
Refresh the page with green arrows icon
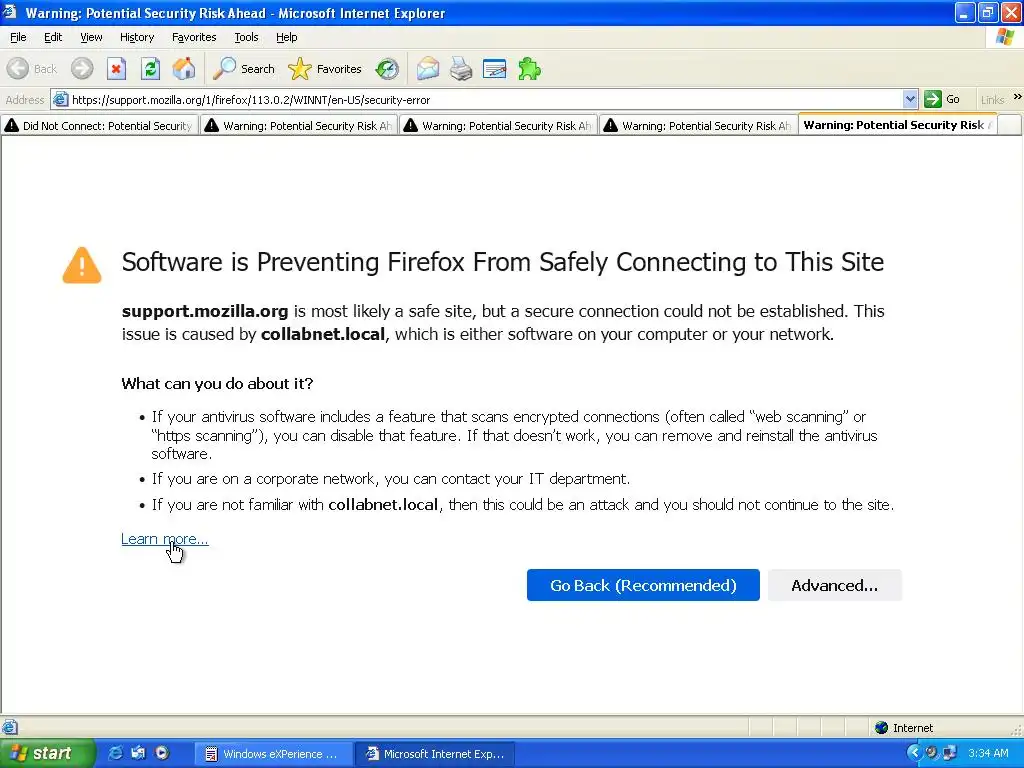pyautogui.click(x=150, y=69)
